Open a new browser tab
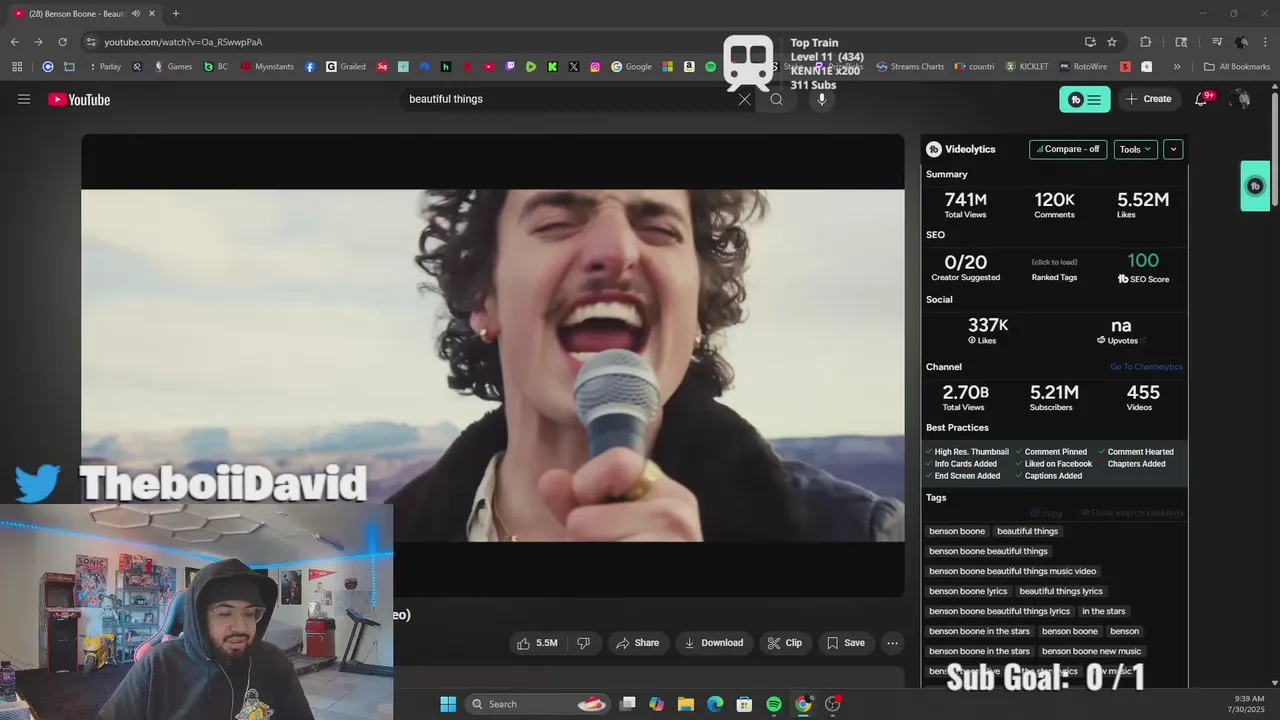 [176, 13]
